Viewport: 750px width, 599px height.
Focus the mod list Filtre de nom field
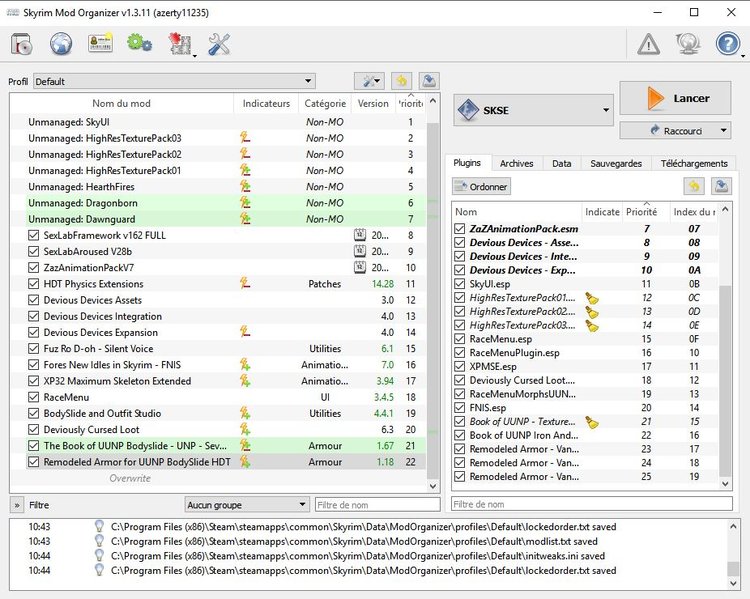click(x=378, y=505)
